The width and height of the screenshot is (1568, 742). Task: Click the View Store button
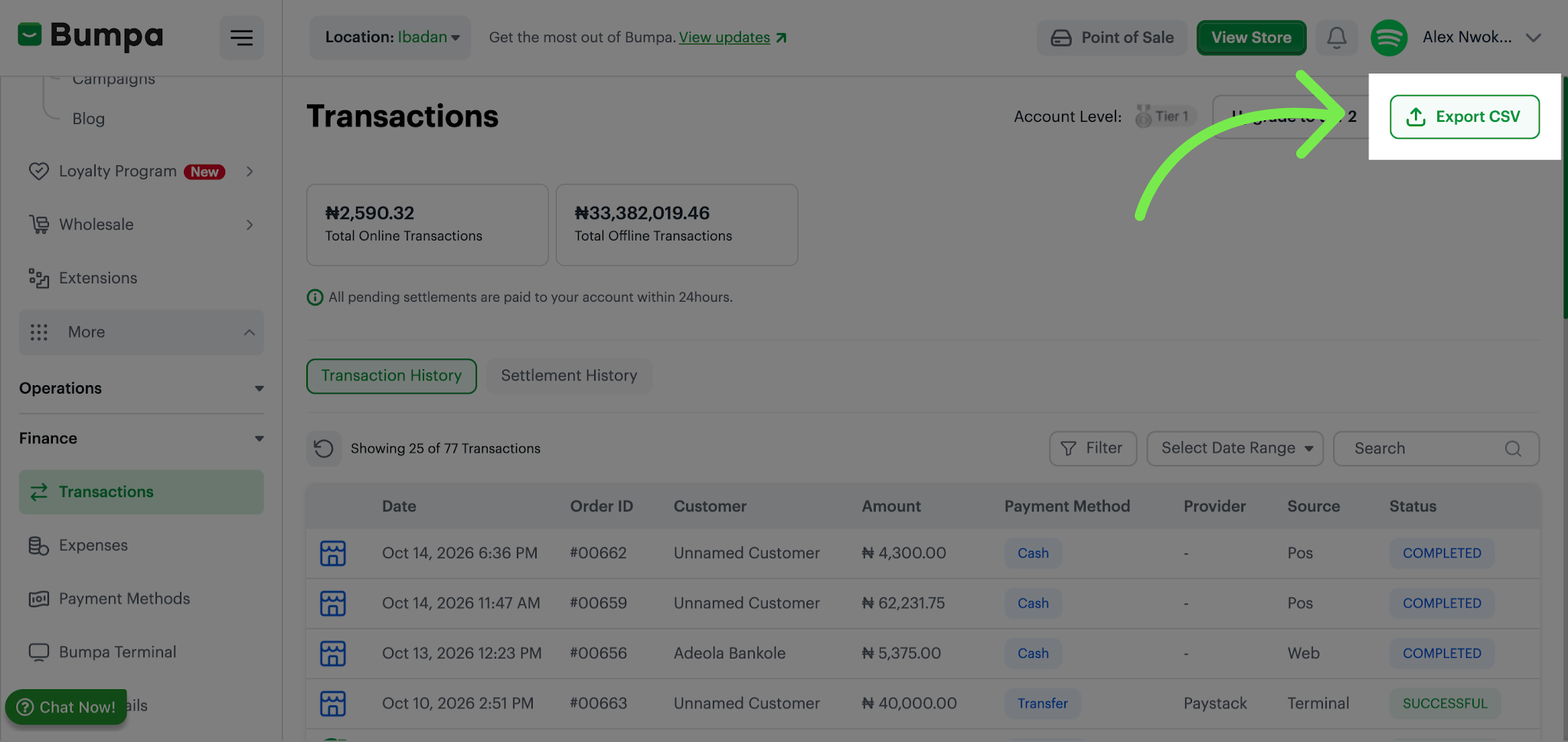tap(1251, 38)
